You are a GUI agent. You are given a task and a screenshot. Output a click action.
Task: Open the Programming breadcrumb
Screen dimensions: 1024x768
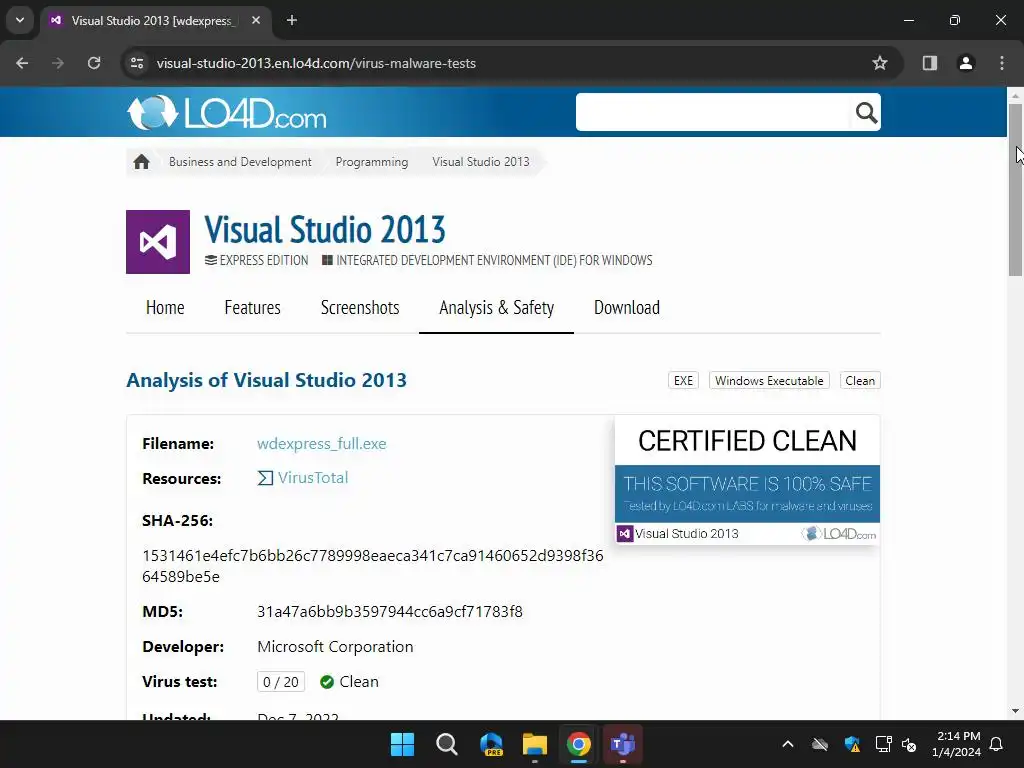(372, 162)
